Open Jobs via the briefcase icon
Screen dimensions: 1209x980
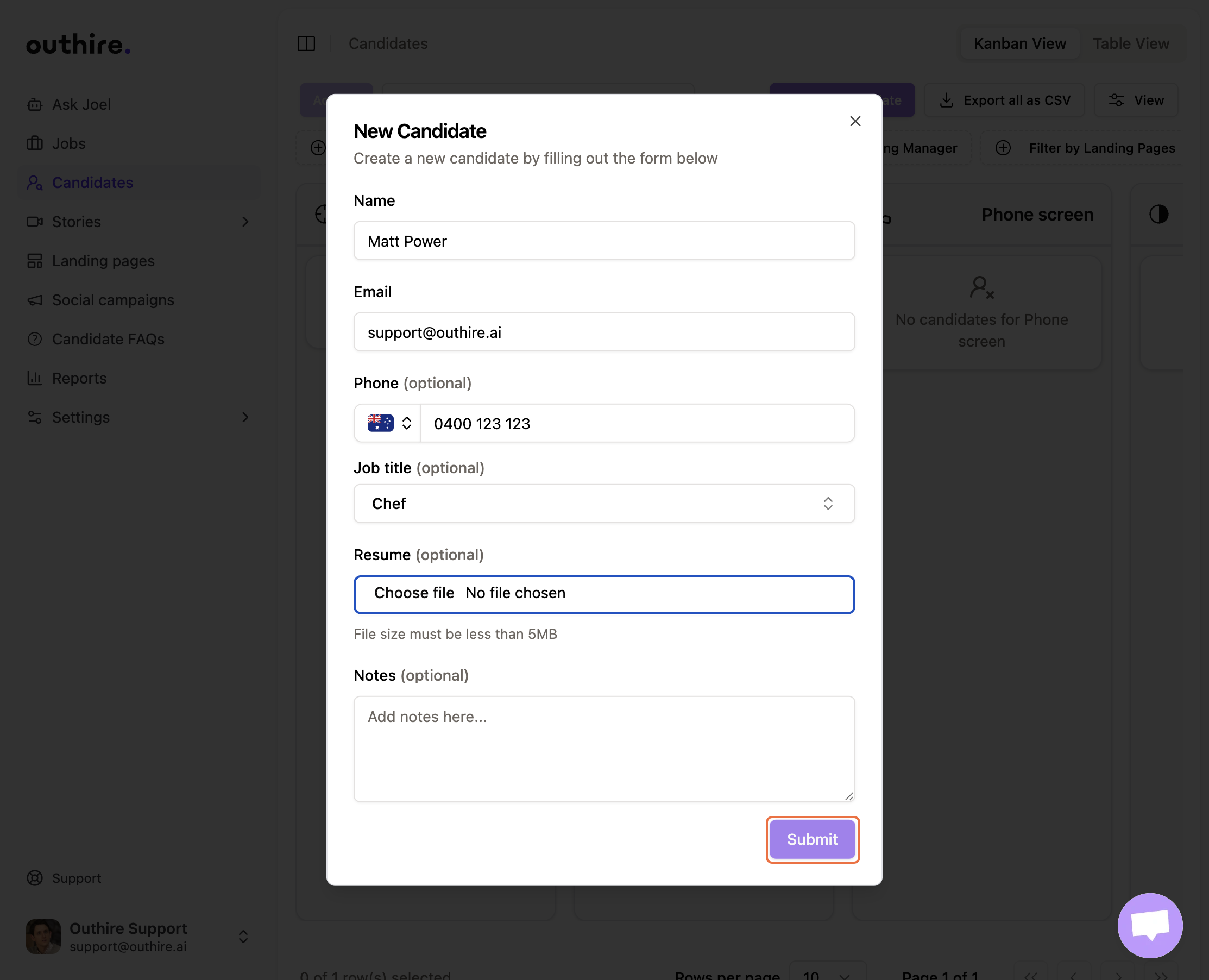[35, 143]
